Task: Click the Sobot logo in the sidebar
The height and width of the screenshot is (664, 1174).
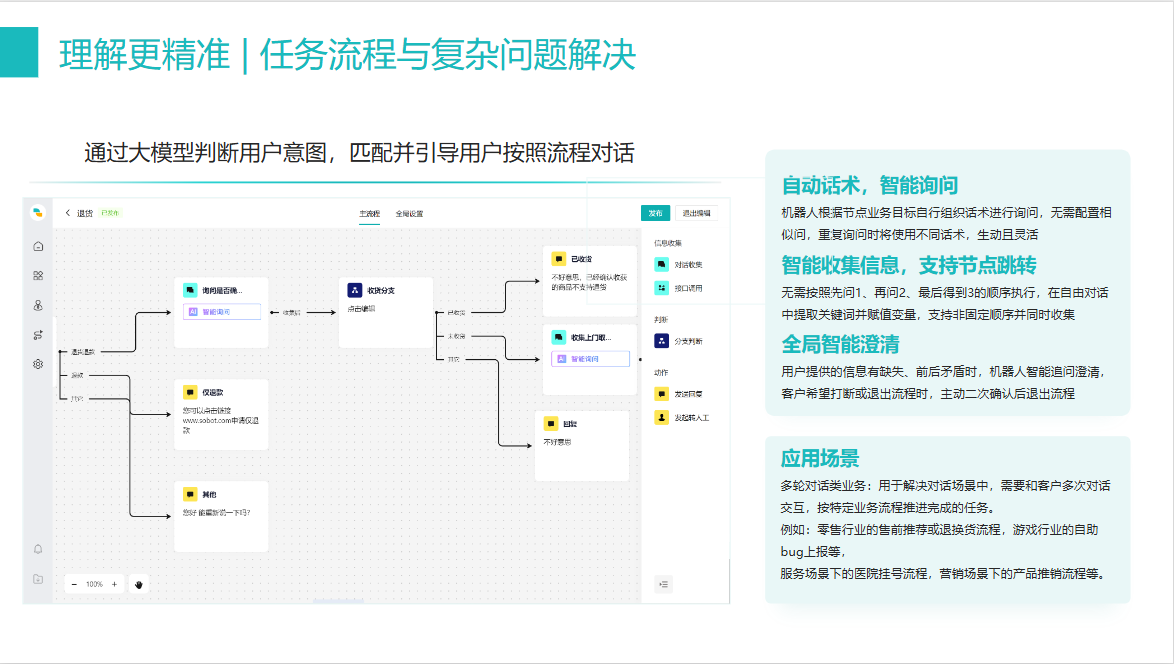Action: click(x=37, y=213)
